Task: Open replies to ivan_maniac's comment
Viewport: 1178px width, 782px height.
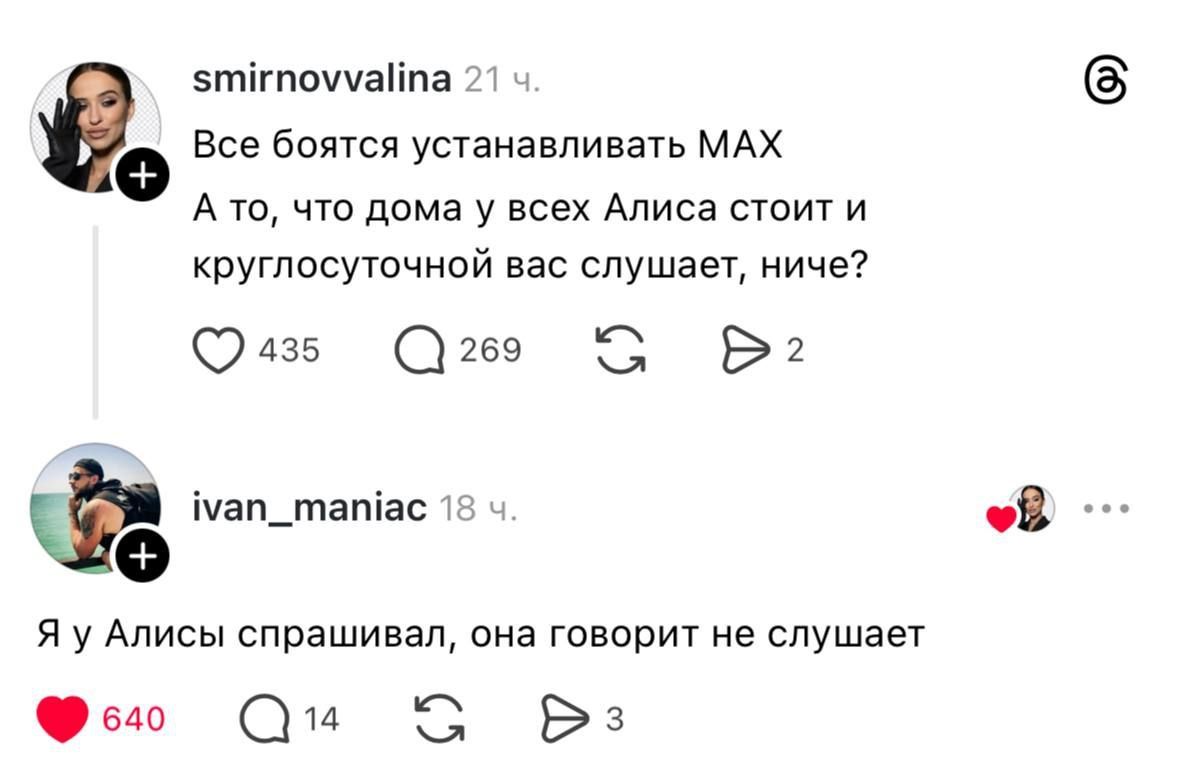Action: click(x=270, y=716)
